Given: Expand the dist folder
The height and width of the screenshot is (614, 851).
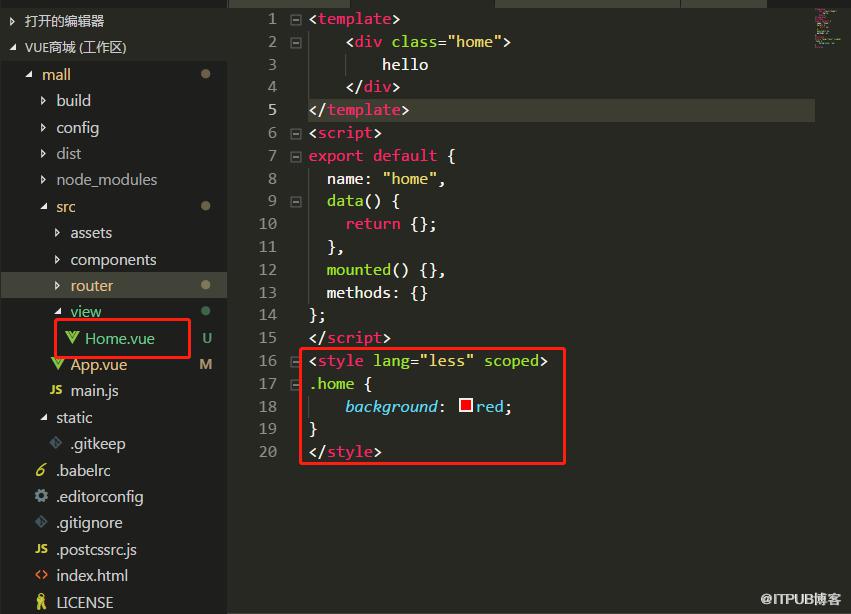Looking at the screenshot, I should [x=43, y=154].
